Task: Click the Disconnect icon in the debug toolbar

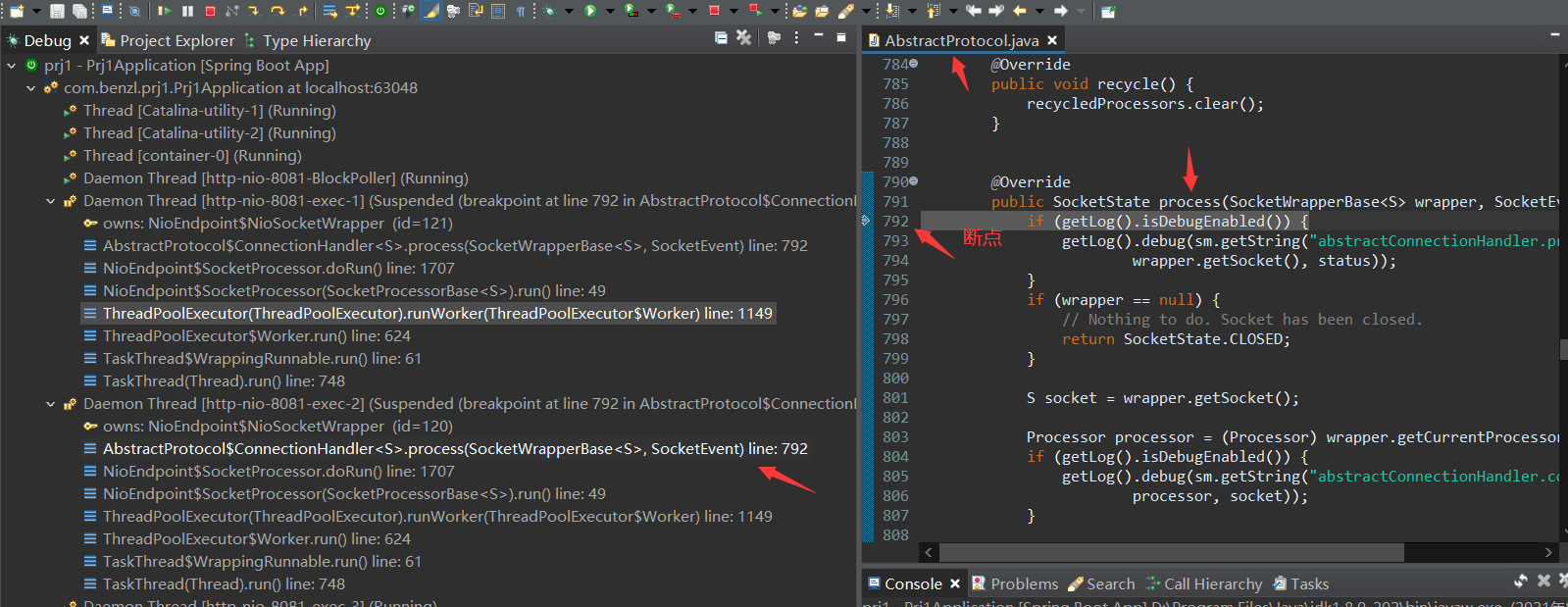Action: pyautogui.click(x=232, y=11)
